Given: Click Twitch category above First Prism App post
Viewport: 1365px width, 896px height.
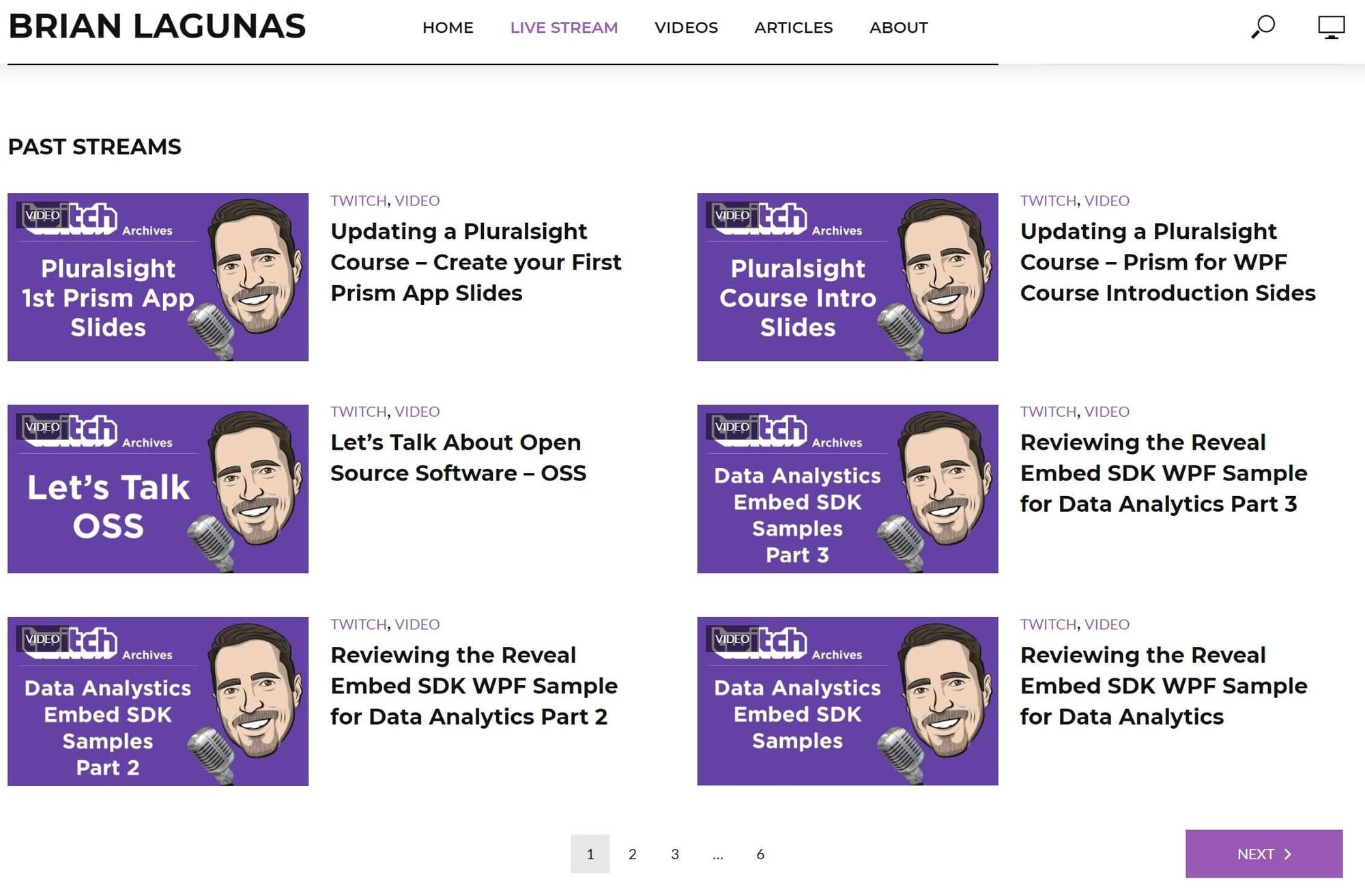Looking at the screenshot, I should pyautogui.click(x=358, y=201).
